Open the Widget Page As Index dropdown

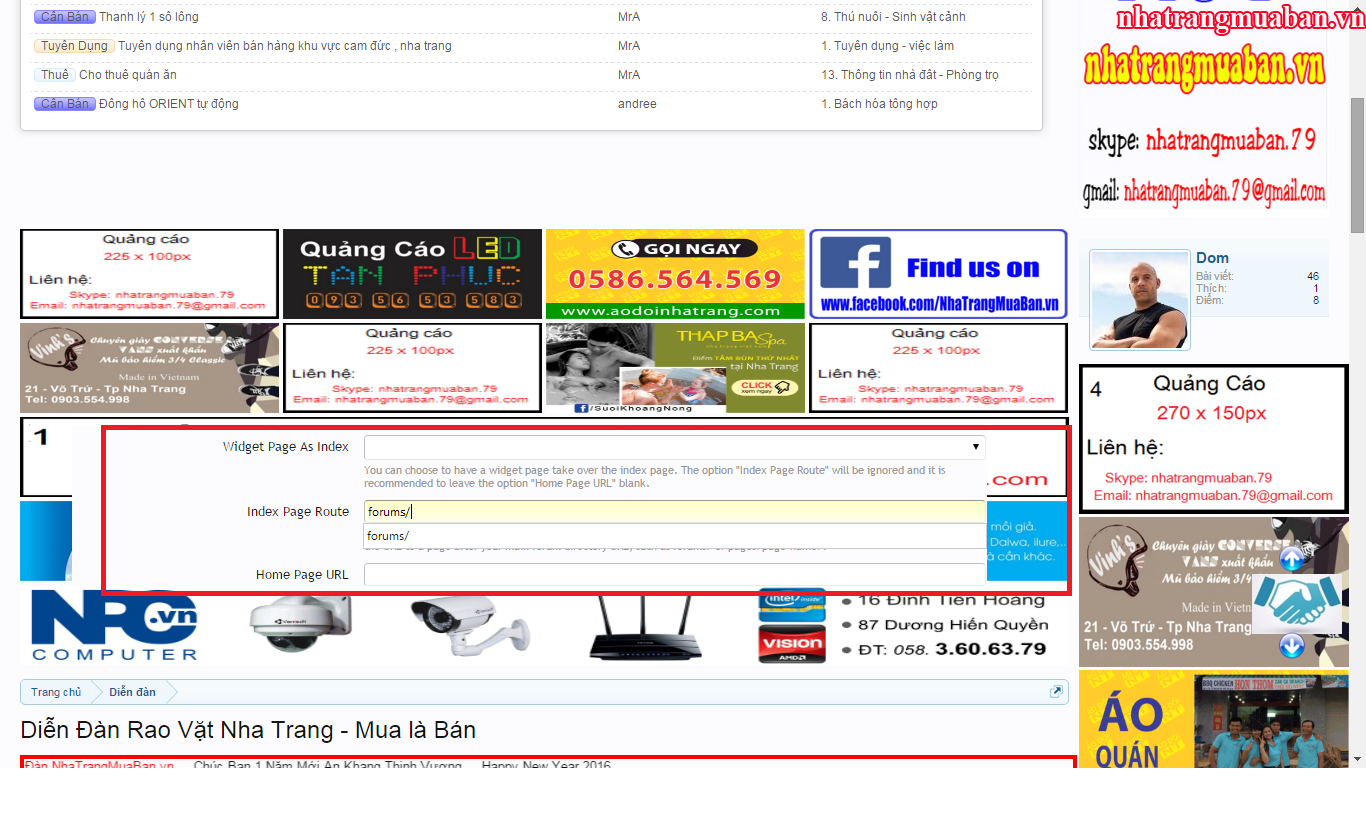674,447
